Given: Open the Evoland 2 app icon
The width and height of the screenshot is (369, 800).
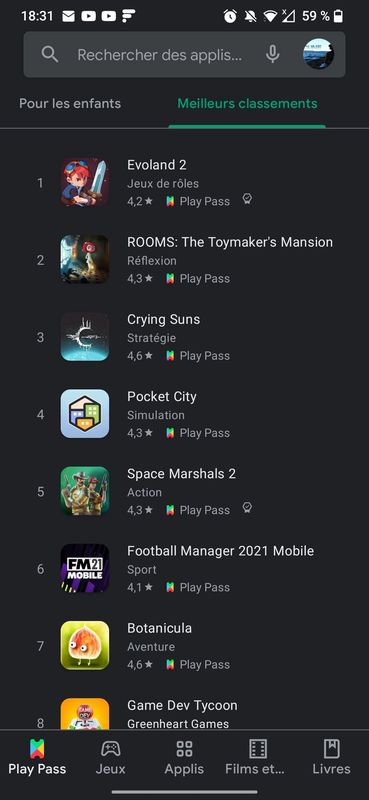Looking at the screenshot, I should pyautogui.click(x=85, y=182).
